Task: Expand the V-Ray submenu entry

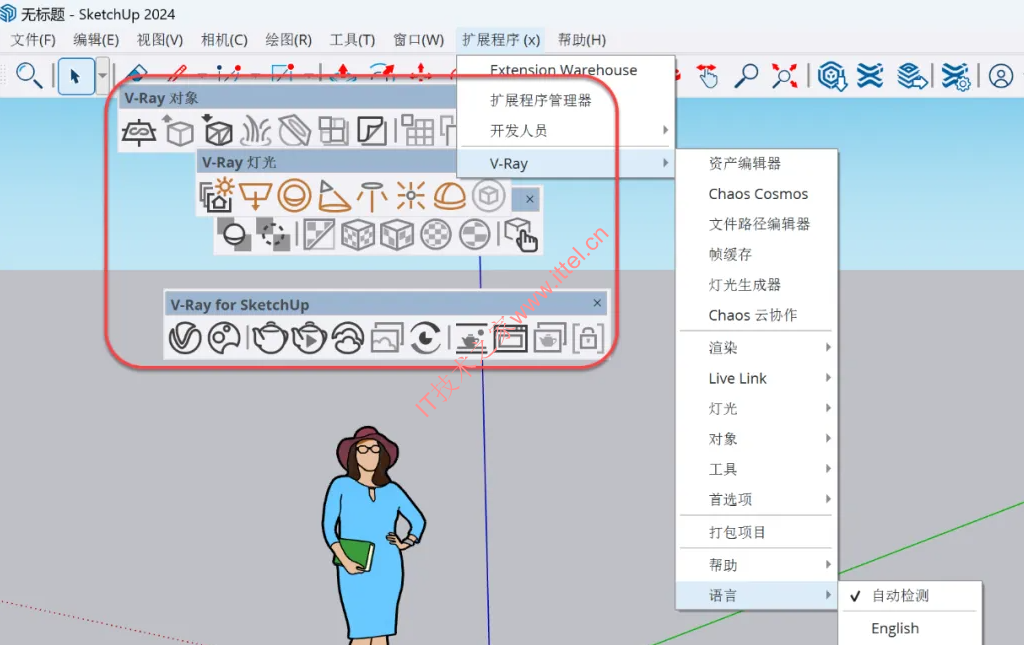Action: pos(566,163)
